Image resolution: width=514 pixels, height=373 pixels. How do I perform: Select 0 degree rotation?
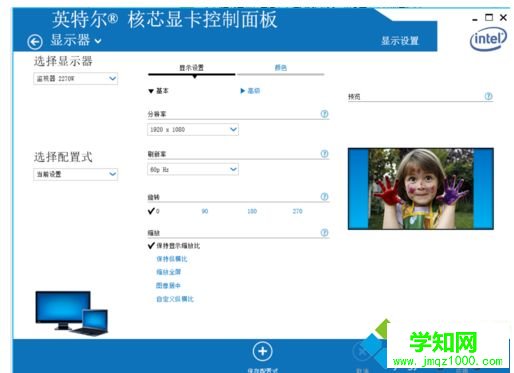pyautogui.click(x=154, y=211)
